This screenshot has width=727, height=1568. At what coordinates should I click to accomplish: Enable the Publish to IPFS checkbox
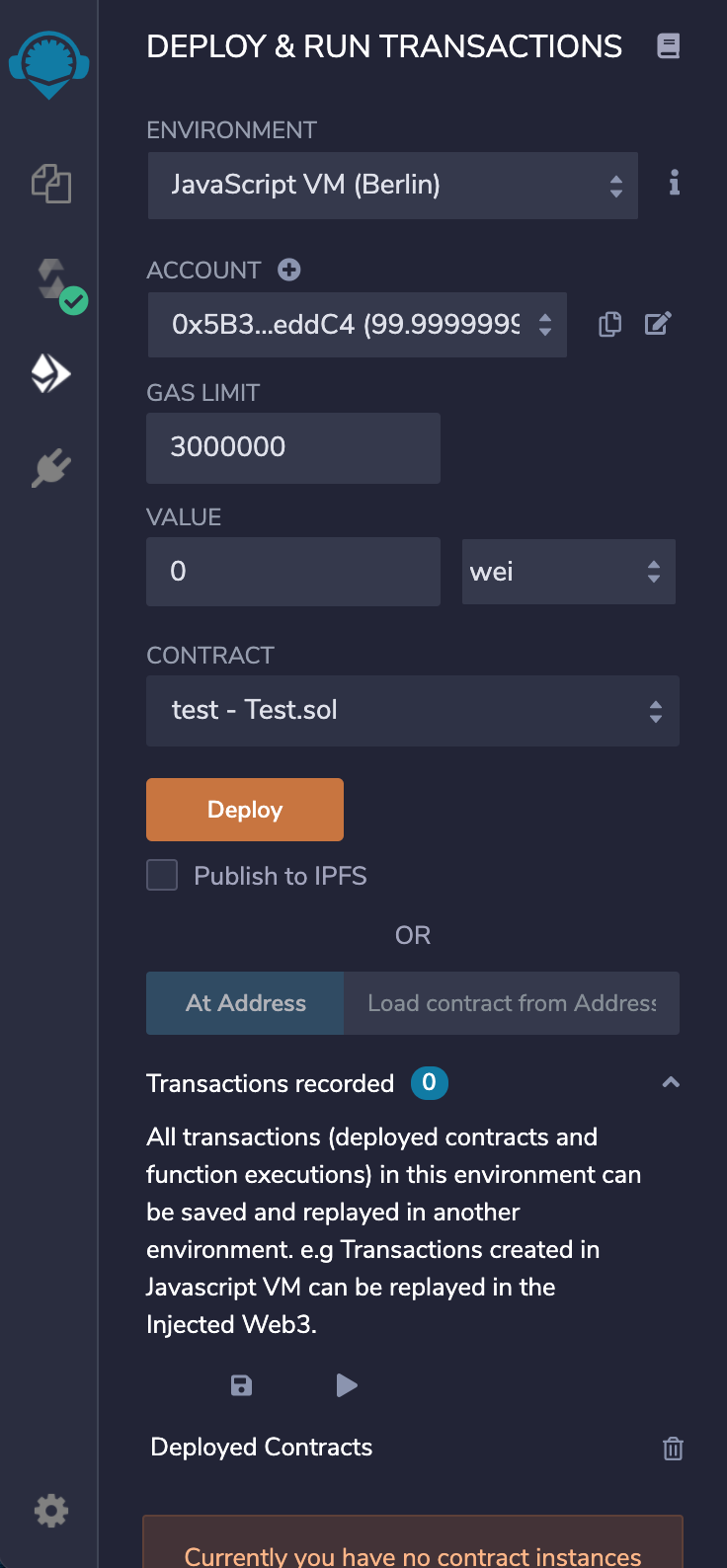[x=162, y=875]
